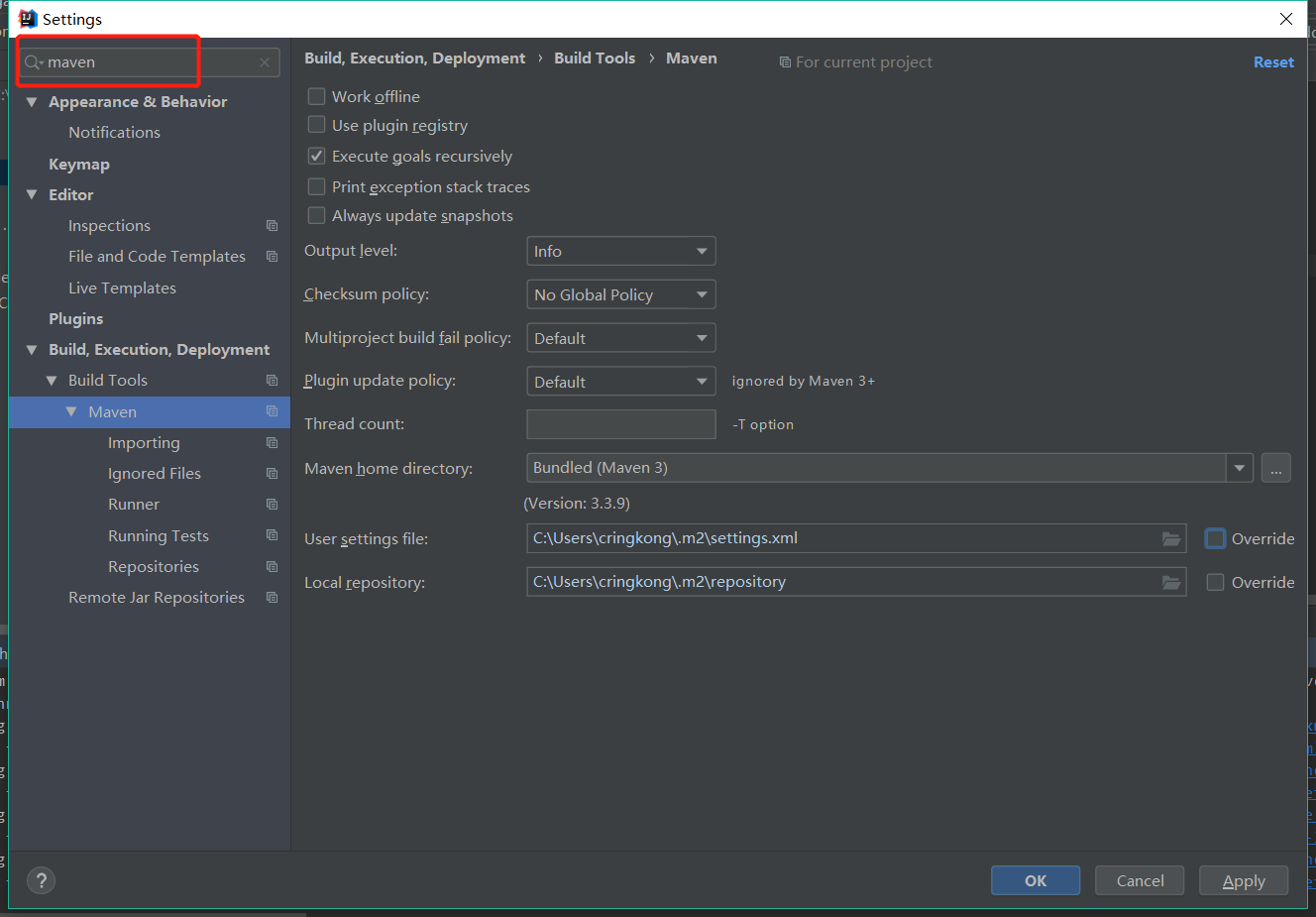Collapse the Build Tools tree node

pyautogui.click(x=52, y=381)
